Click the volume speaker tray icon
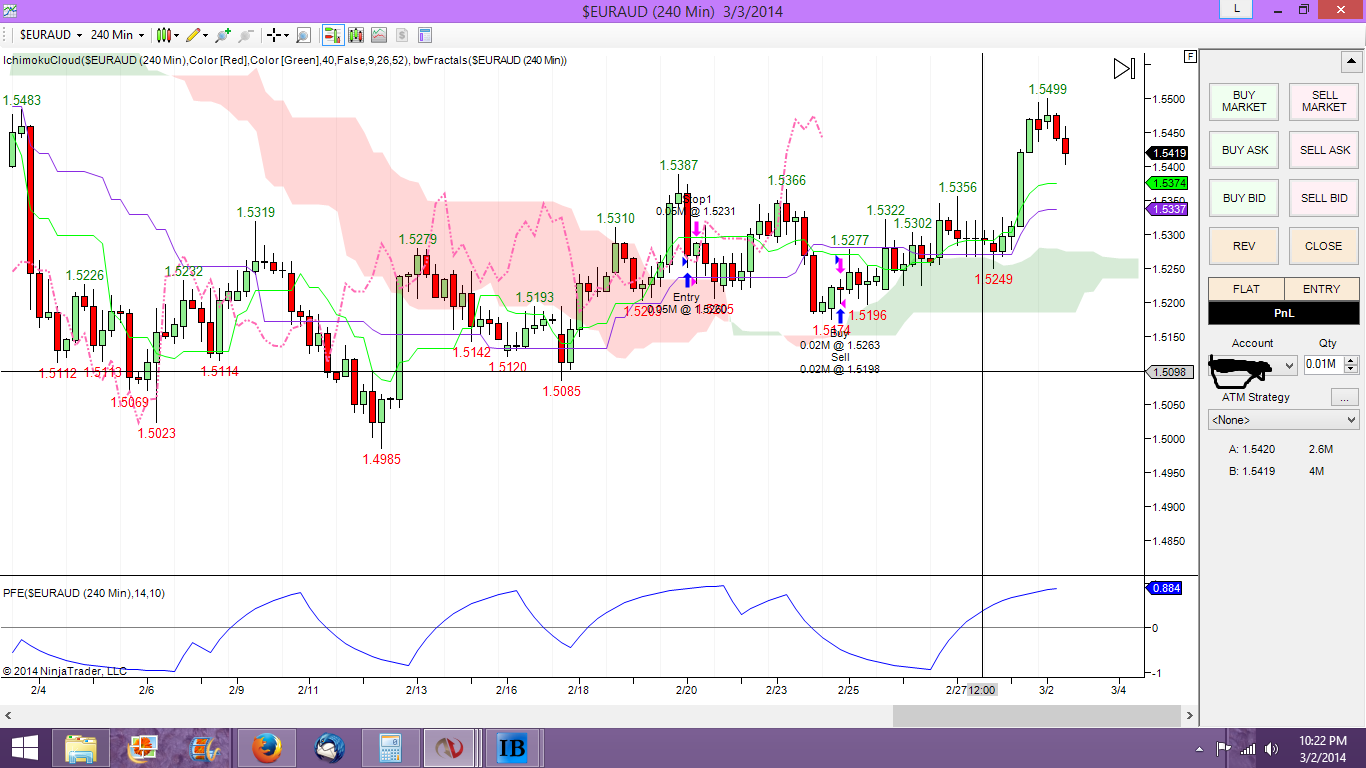The width and height of the screenshot is (1366, 768). pos(1272,748)
